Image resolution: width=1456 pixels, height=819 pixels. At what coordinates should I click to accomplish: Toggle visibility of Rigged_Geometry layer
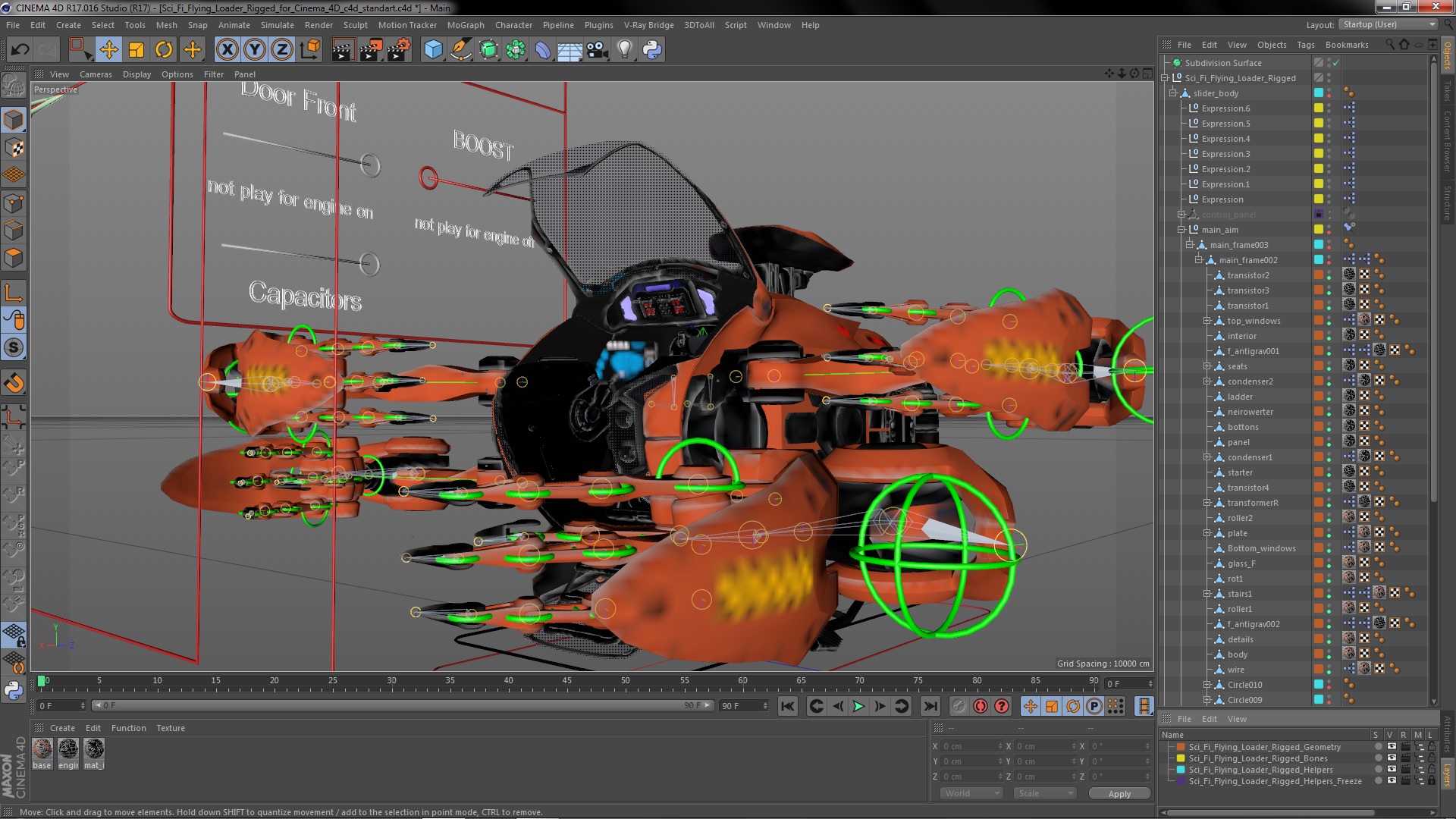[1392, 747]
